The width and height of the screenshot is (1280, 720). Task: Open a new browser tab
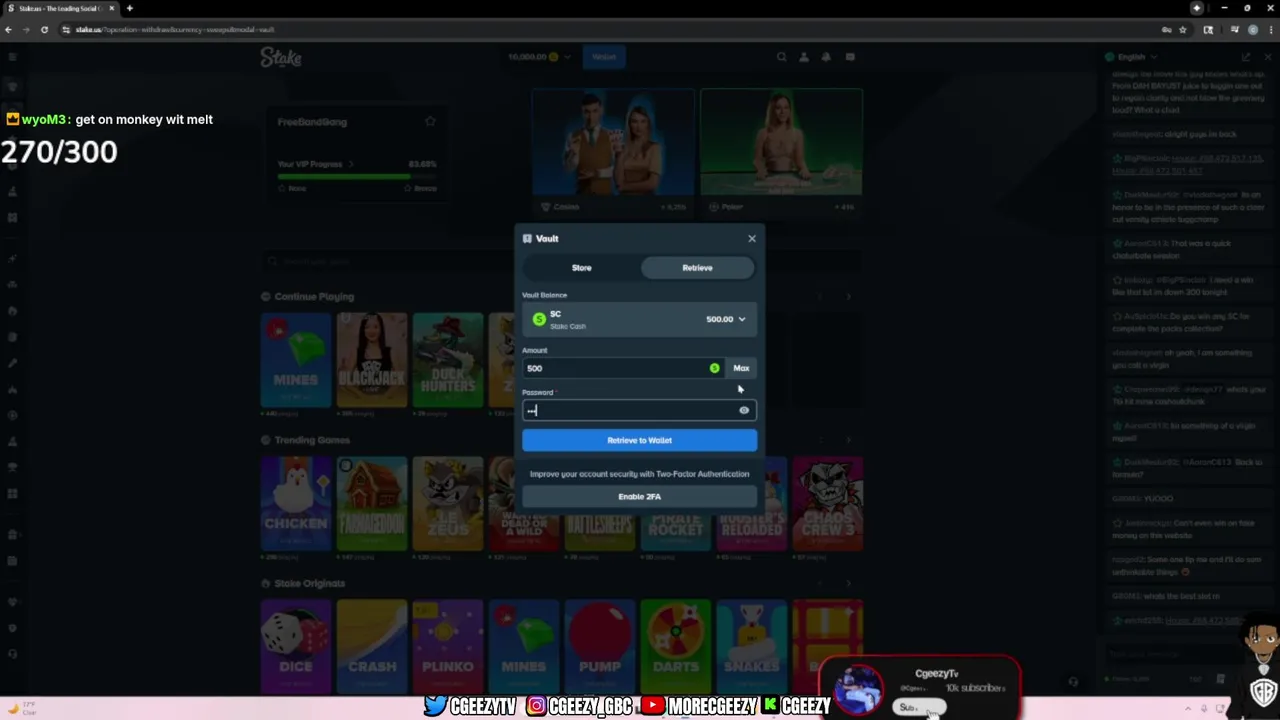(129, 8)
